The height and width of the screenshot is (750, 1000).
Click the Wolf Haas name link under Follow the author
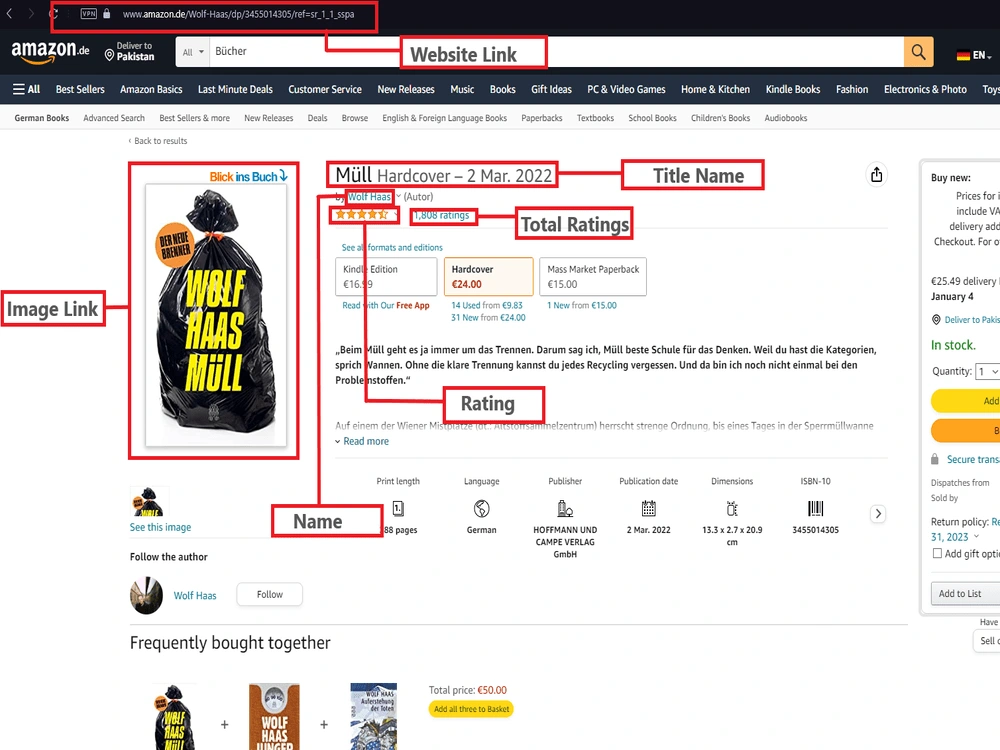(x=195, y=596)
